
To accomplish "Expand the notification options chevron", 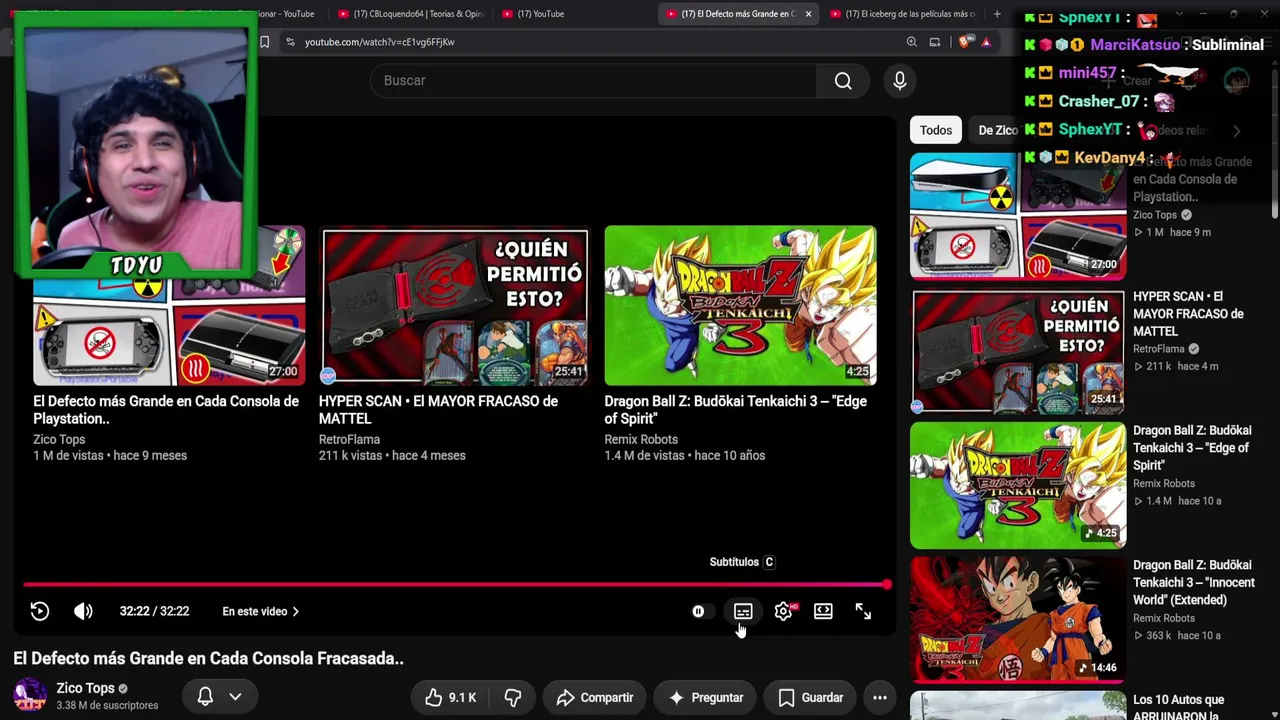I will [236, 697].
